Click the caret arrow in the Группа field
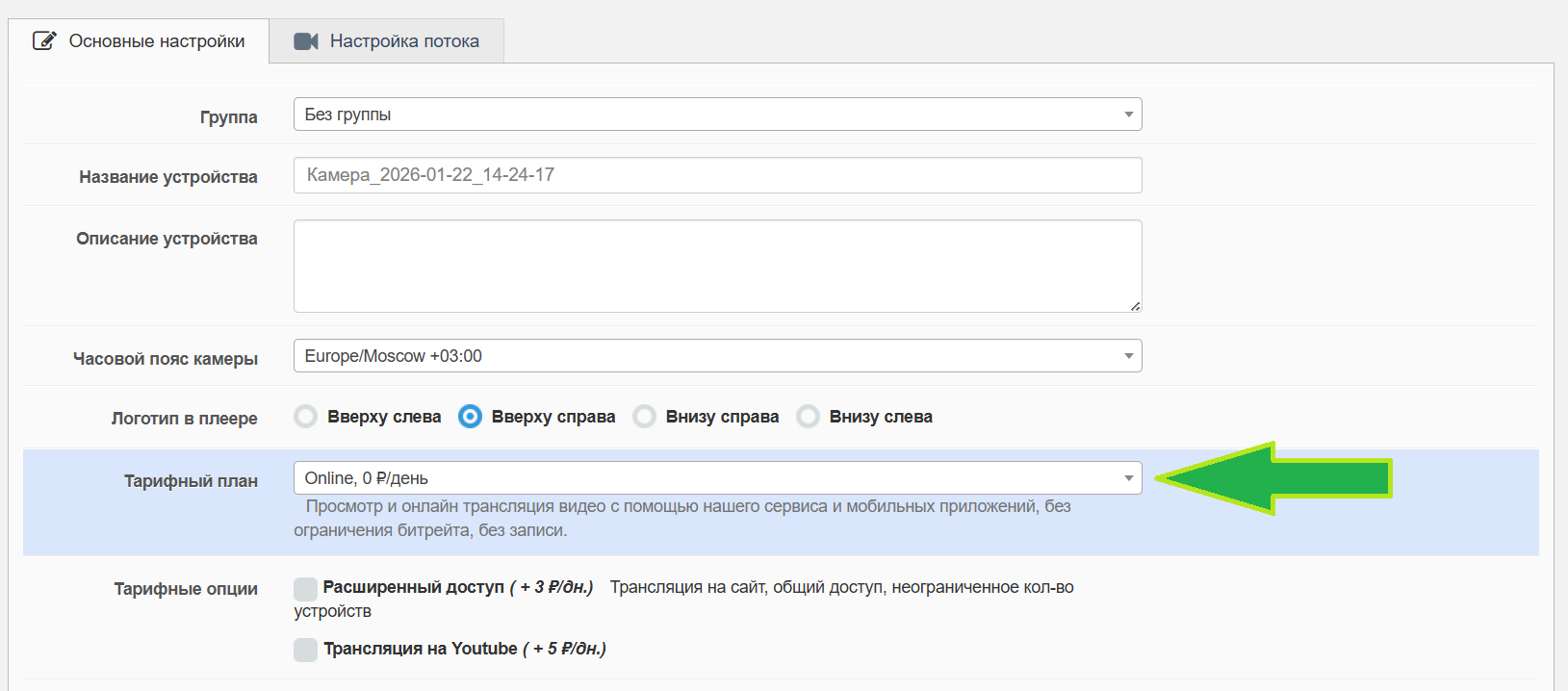This screenshot has width=1568, height=691. [1128, 115]
